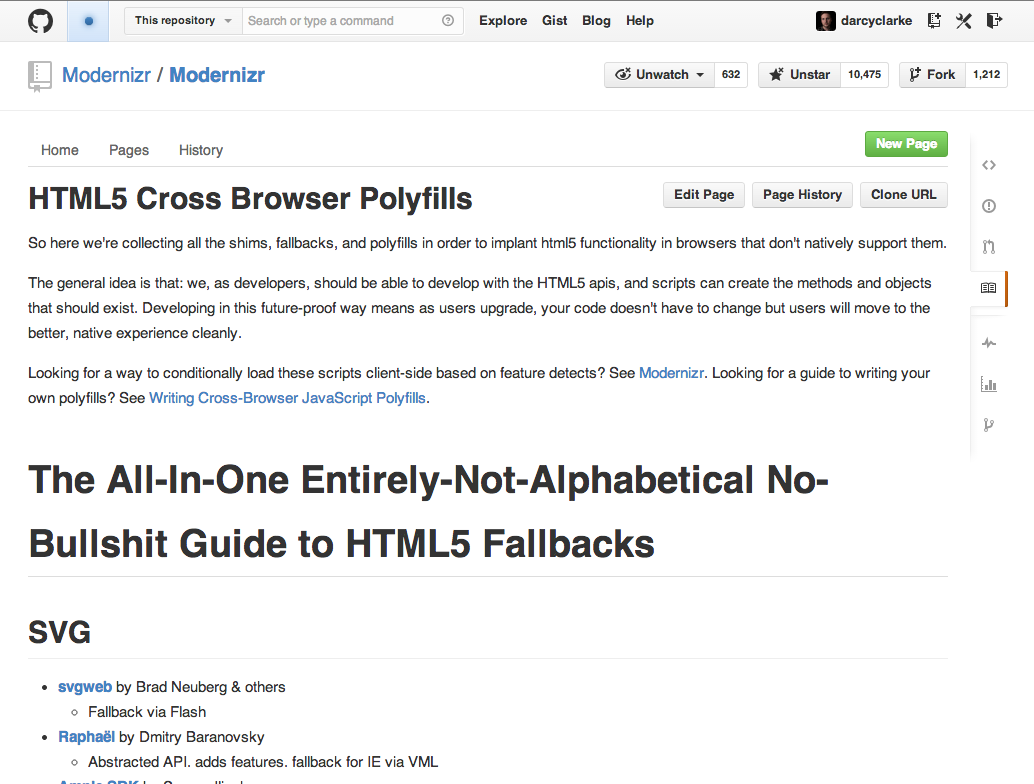
Task: Open the GitHub Octocat logo home
Action: pos(40,21)
